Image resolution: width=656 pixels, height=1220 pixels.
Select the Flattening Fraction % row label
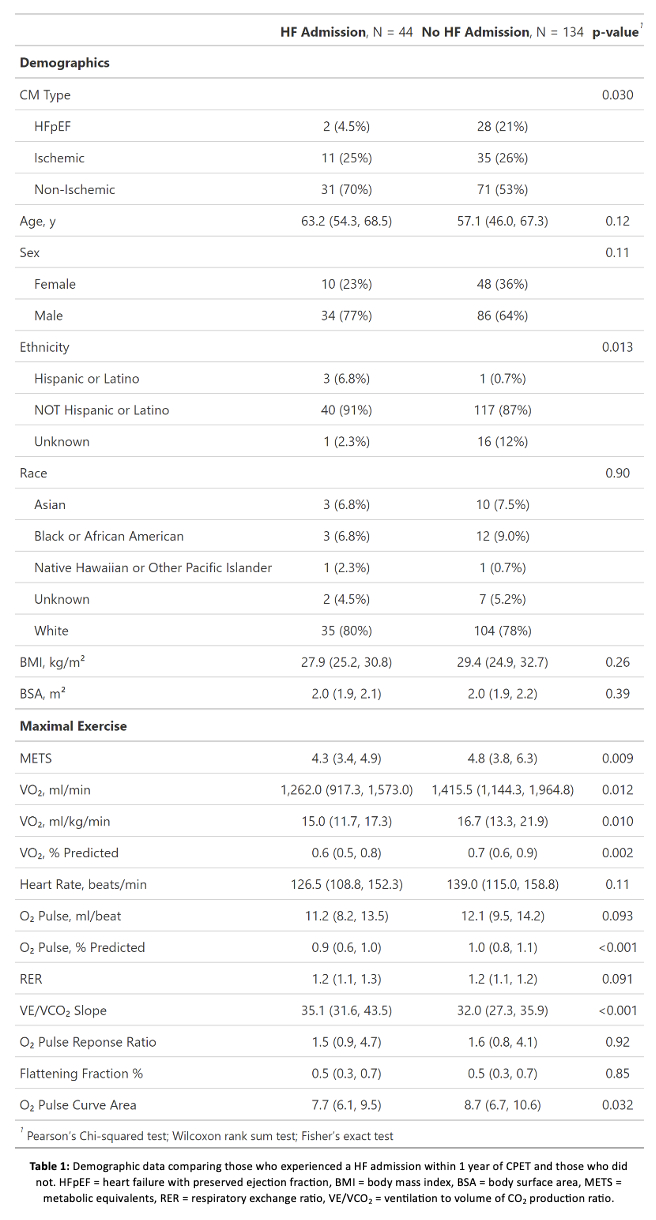(82, 1074)
